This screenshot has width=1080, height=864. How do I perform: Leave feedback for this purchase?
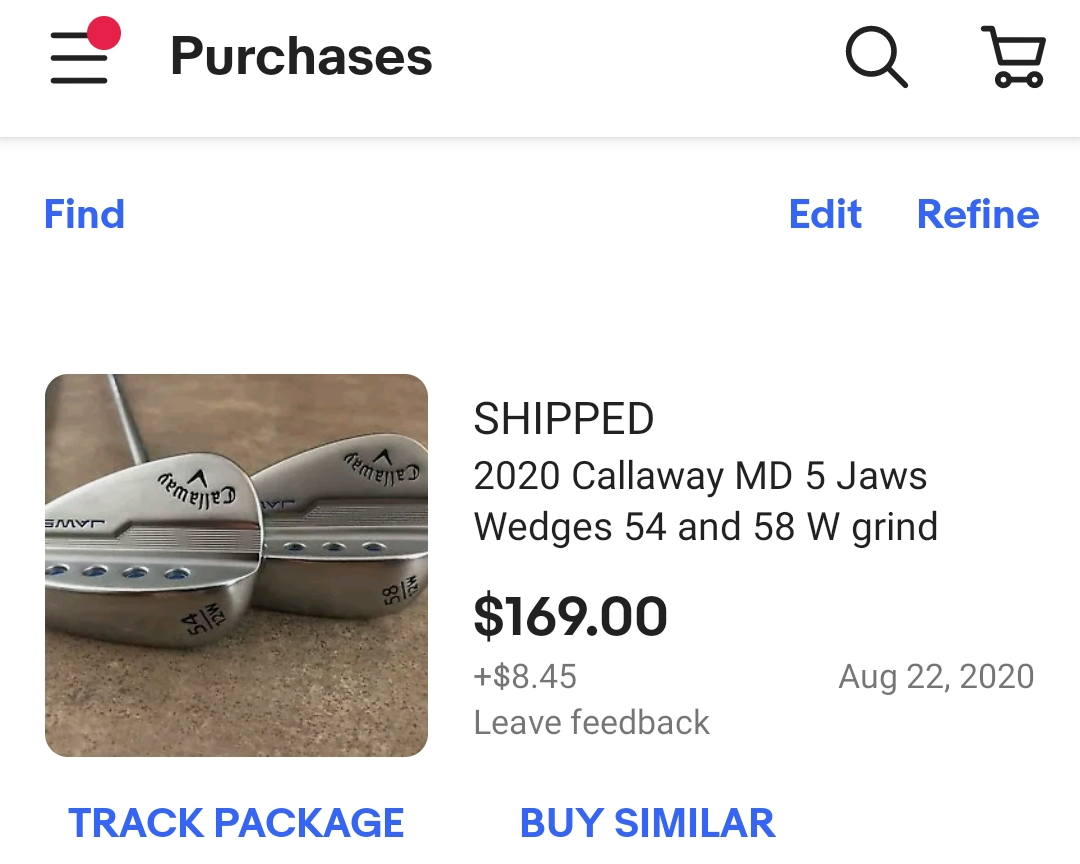tap(591, 722)
